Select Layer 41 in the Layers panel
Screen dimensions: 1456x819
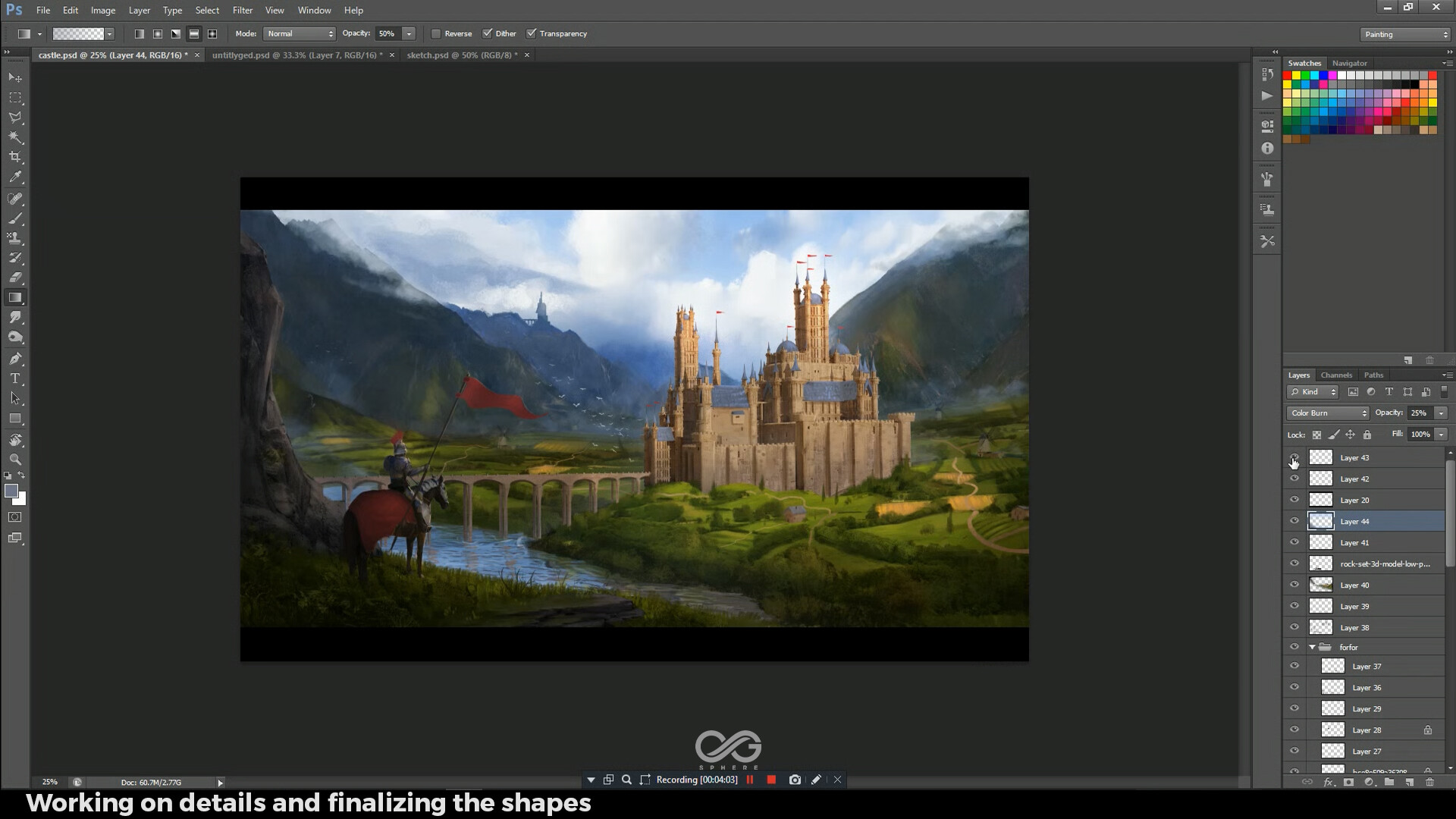tap(1354, 542)
